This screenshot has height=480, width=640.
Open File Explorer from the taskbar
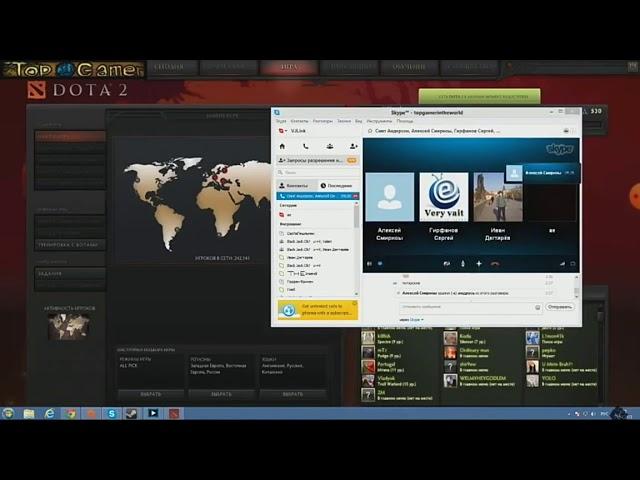click(29, 413)
